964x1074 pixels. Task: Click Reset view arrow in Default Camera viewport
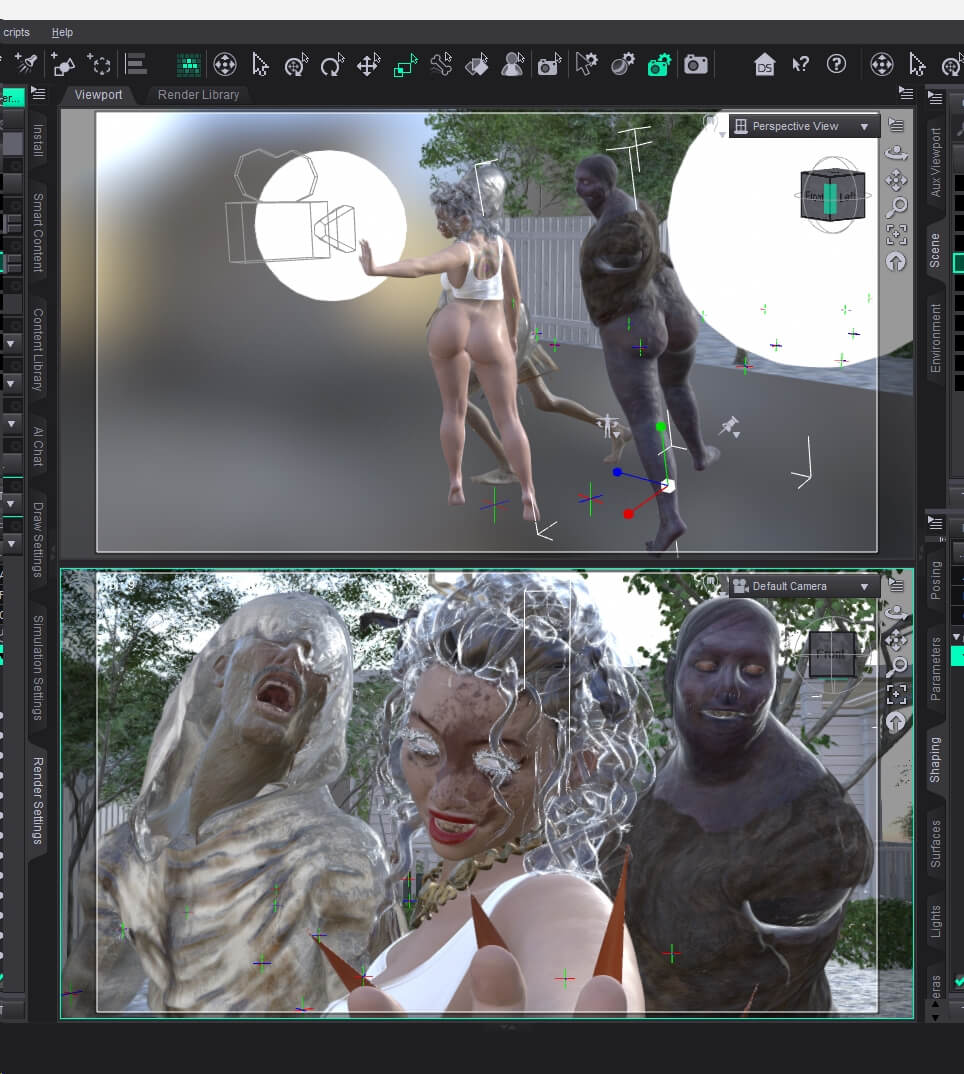click(896, 722)
